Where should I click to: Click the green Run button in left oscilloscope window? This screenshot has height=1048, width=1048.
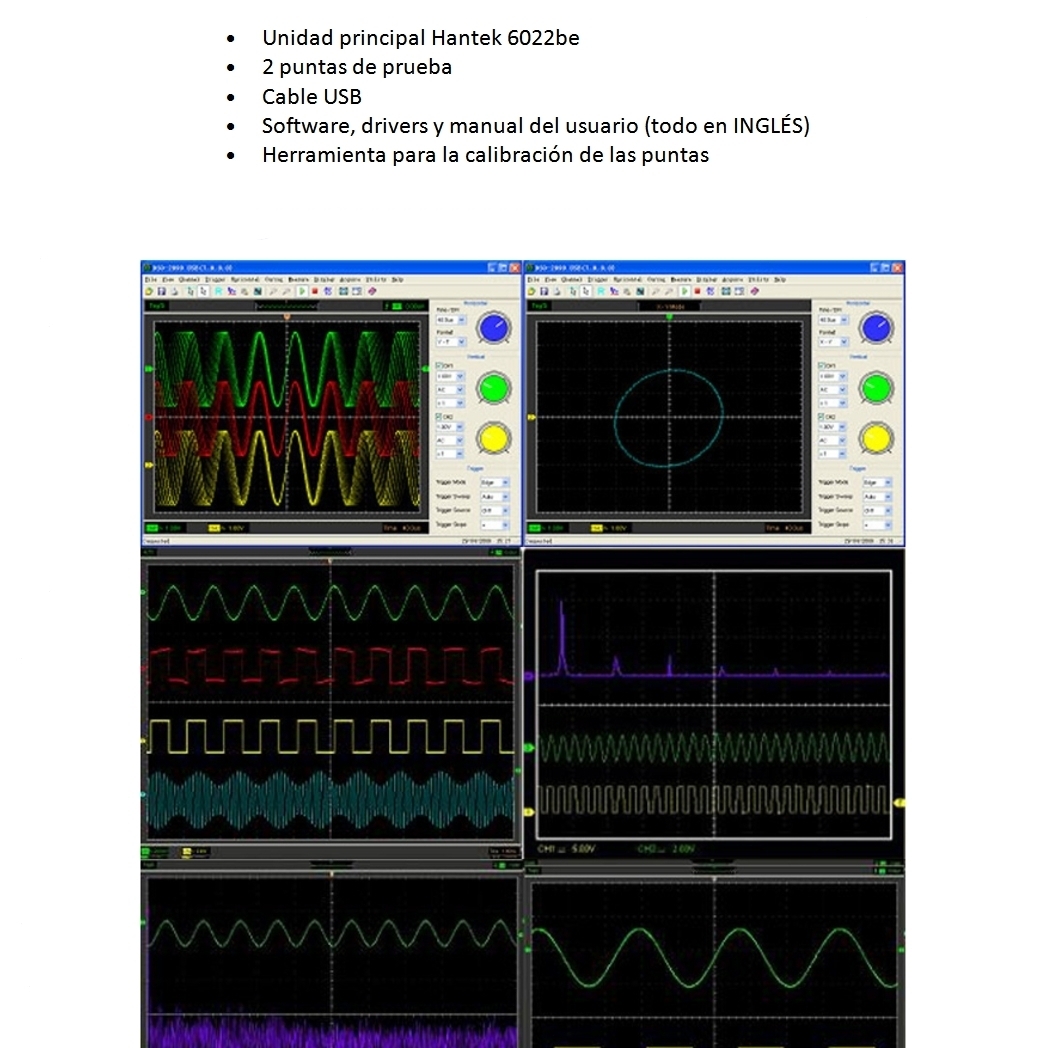[x=302, y=290]
